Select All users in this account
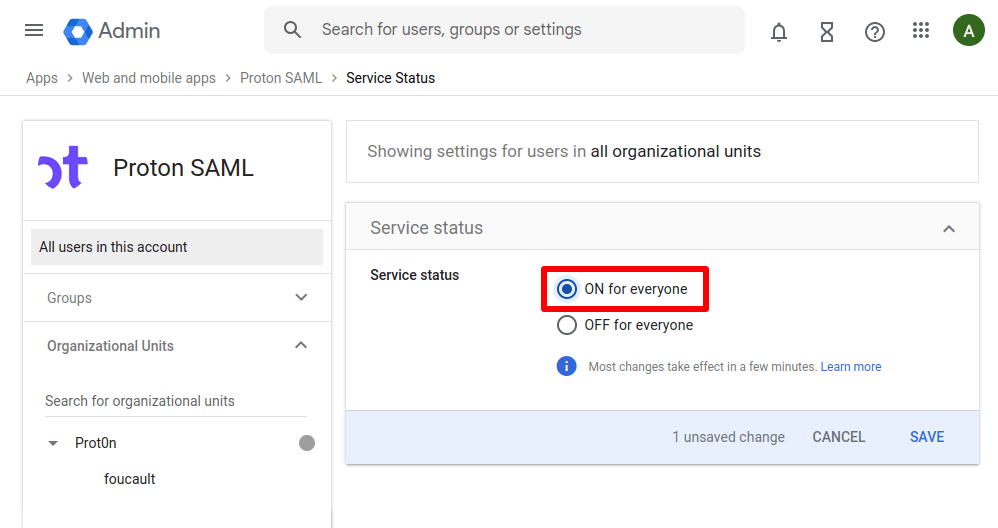Viewport: 998px width, 528px height. click(x=177, y=247)
